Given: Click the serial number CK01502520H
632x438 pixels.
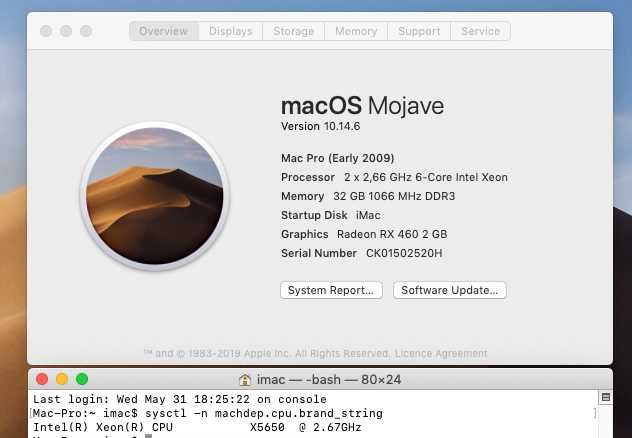Looking at the screenshot, I should pos(404,253).
